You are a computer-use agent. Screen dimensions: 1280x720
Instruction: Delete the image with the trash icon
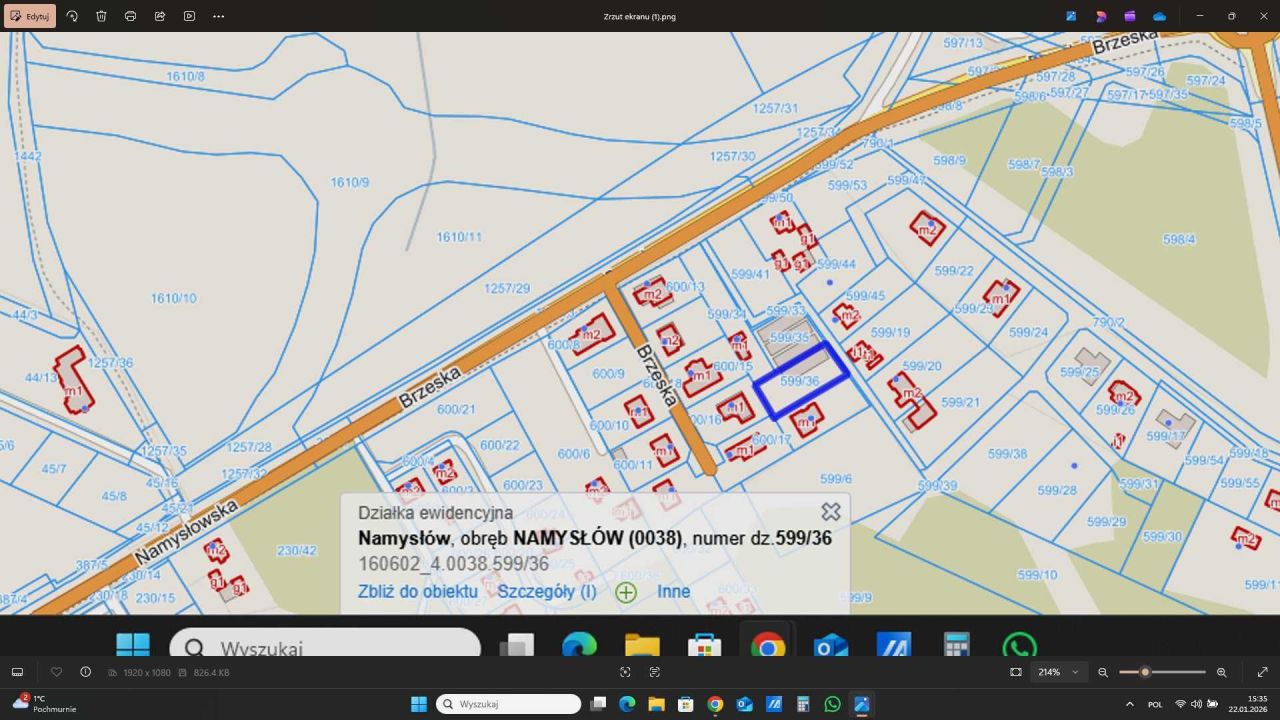pos(101,16)
